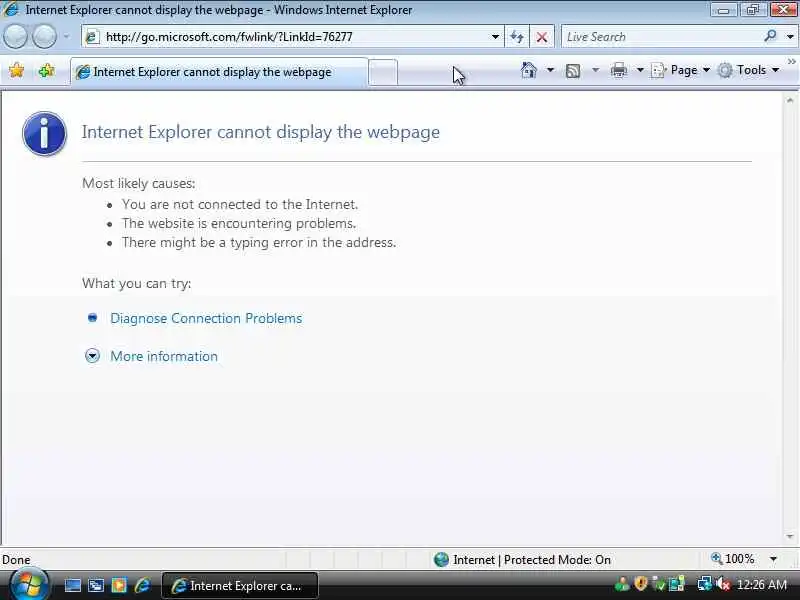Open the search provider options dropdown
Image resolution: width=800 pixels, height=600 pixels.
(790, 37)
